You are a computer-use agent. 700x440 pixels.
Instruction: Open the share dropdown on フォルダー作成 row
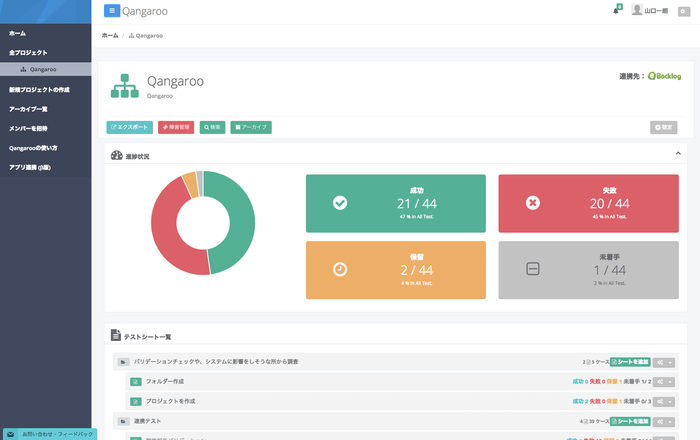click(x=662, y=381)
